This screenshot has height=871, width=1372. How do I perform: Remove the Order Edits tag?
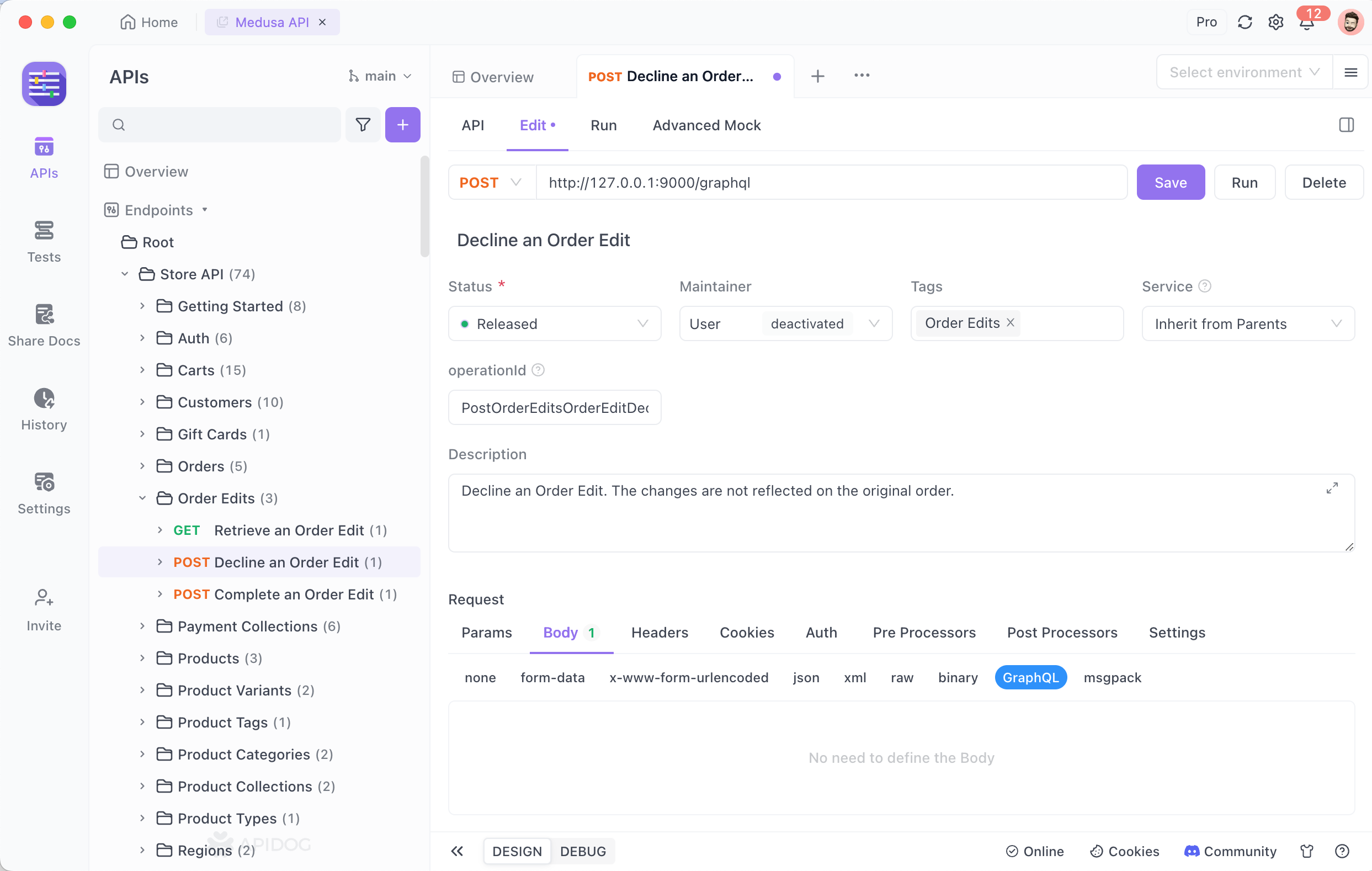(1010, 322)
